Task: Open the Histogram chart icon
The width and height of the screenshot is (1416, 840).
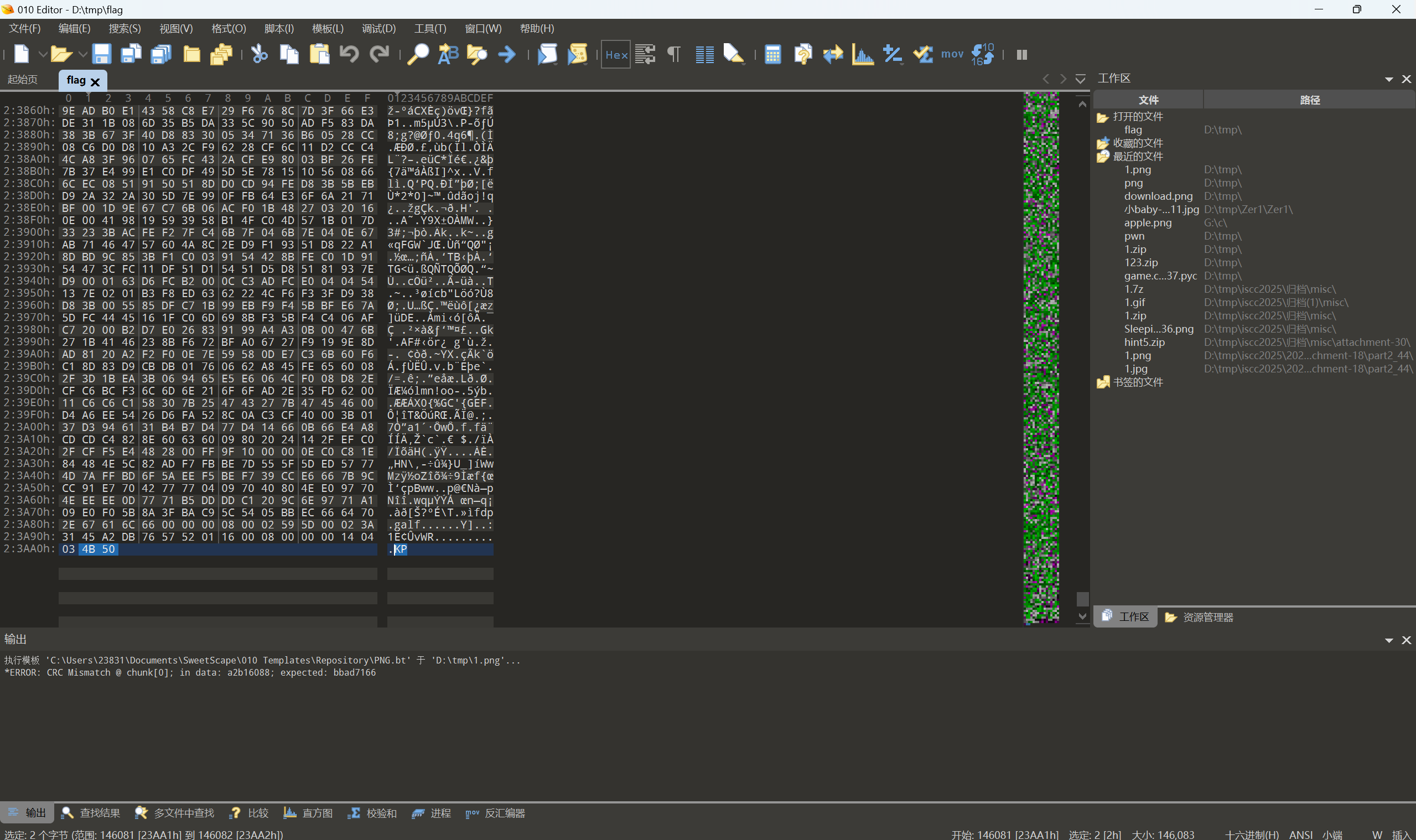Action: [863, 54]
